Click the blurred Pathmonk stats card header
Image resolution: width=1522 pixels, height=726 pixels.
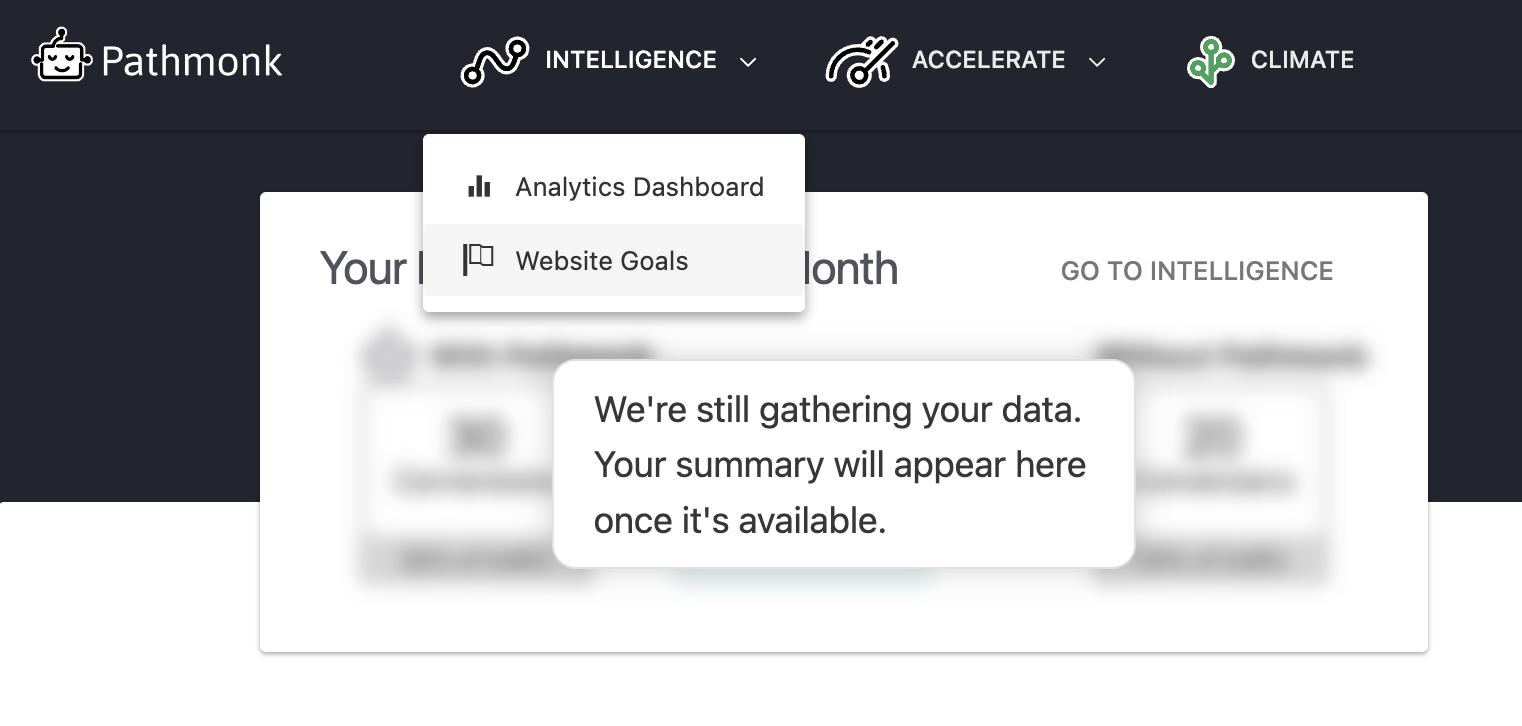point(520,355)
